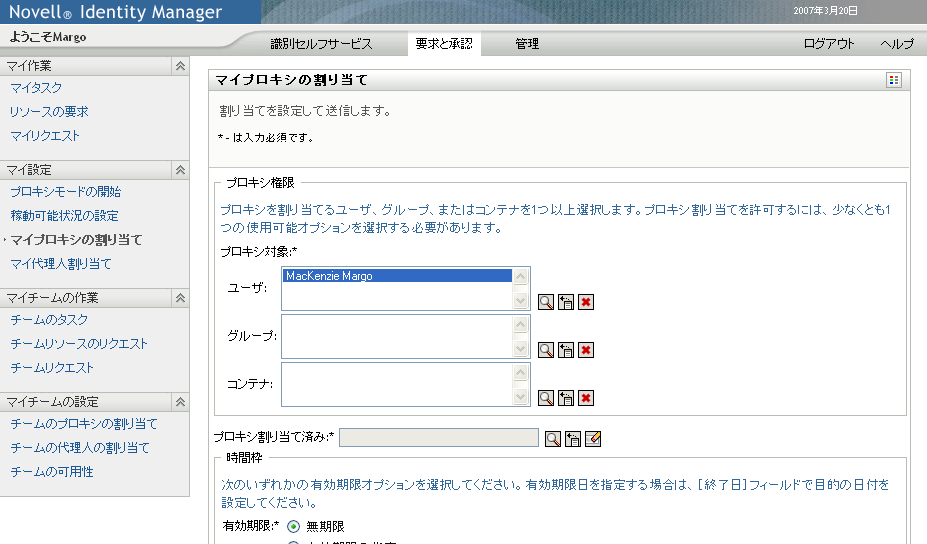Collapse the マイ作業 sidebar section
The height and width of the screenshot is (544, 927).
pos(180,66)
